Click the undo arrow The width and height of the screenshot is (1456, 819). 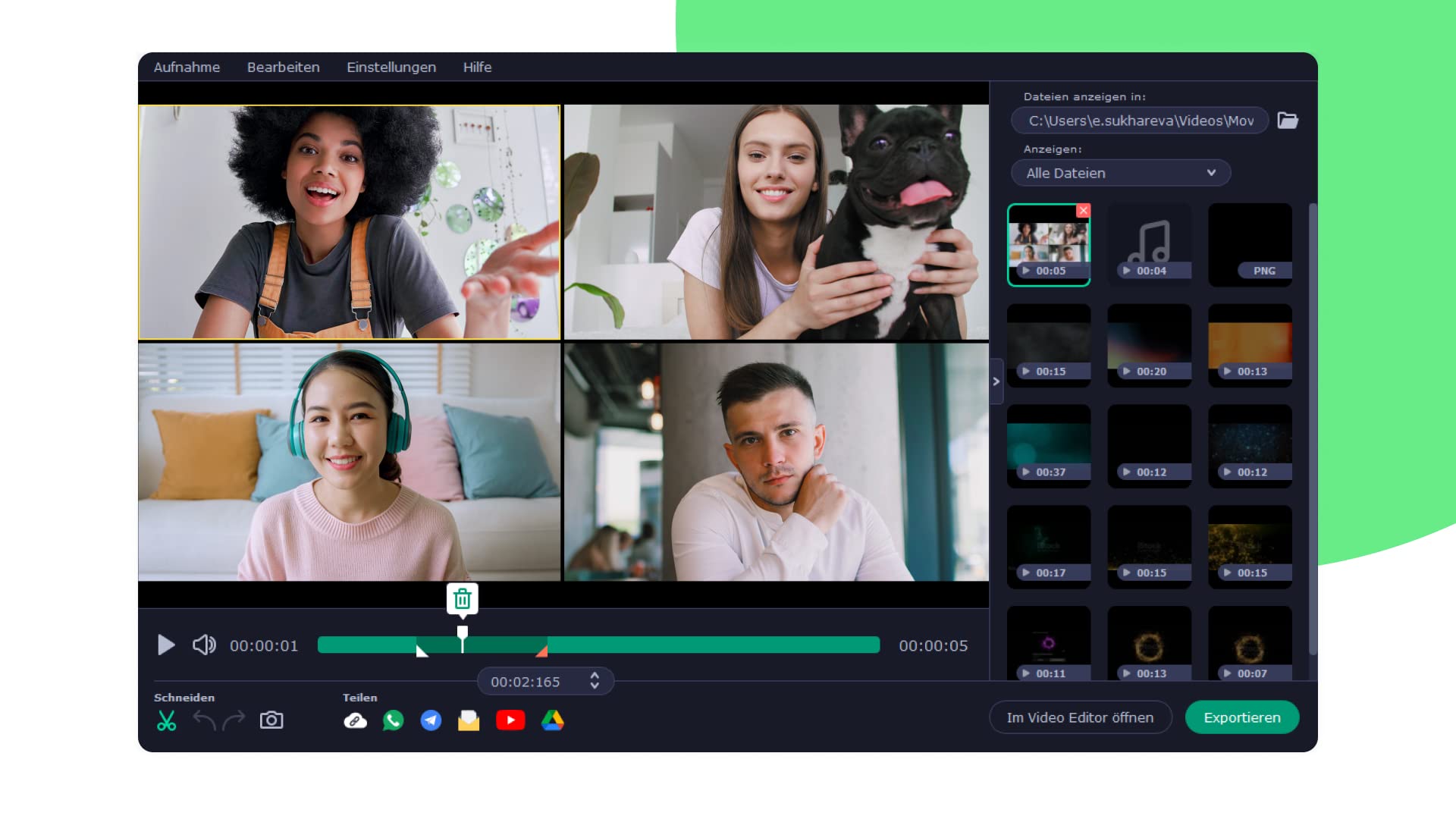point(204,720)
